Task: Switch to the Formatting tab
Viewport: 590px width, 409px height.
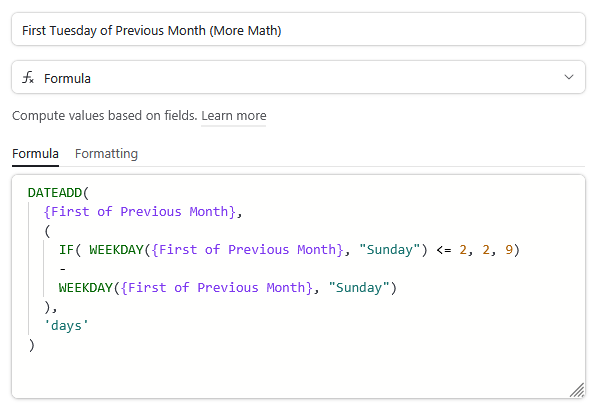Action: point(106,154)
